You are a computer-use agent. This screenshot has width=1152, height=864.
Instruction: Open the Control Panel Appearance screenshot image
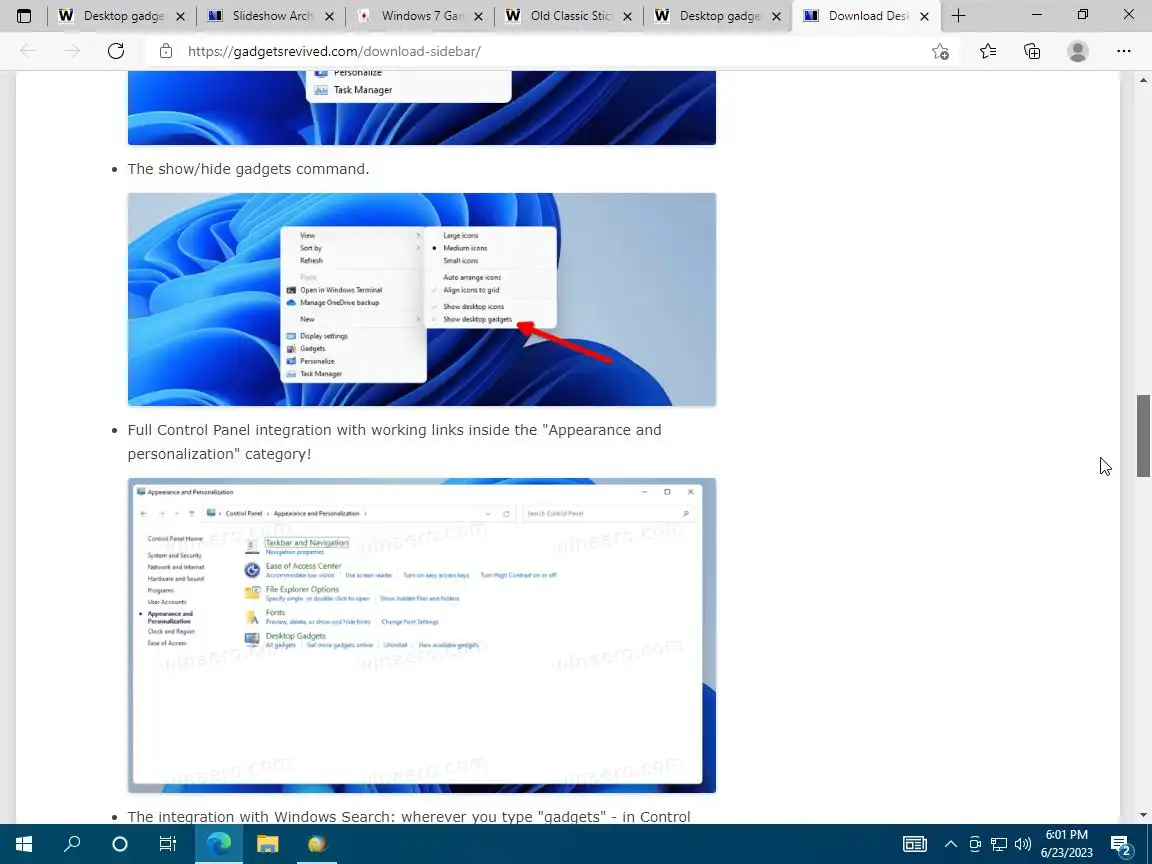422,636
